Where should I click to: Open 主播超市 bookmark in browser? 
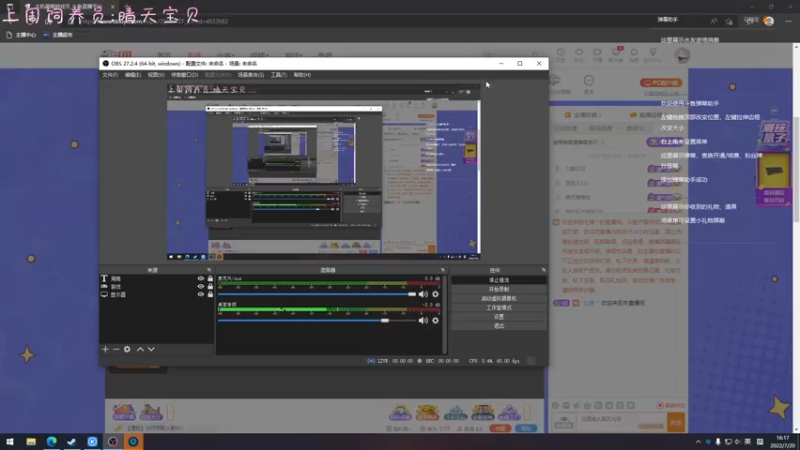pos(58,35)
